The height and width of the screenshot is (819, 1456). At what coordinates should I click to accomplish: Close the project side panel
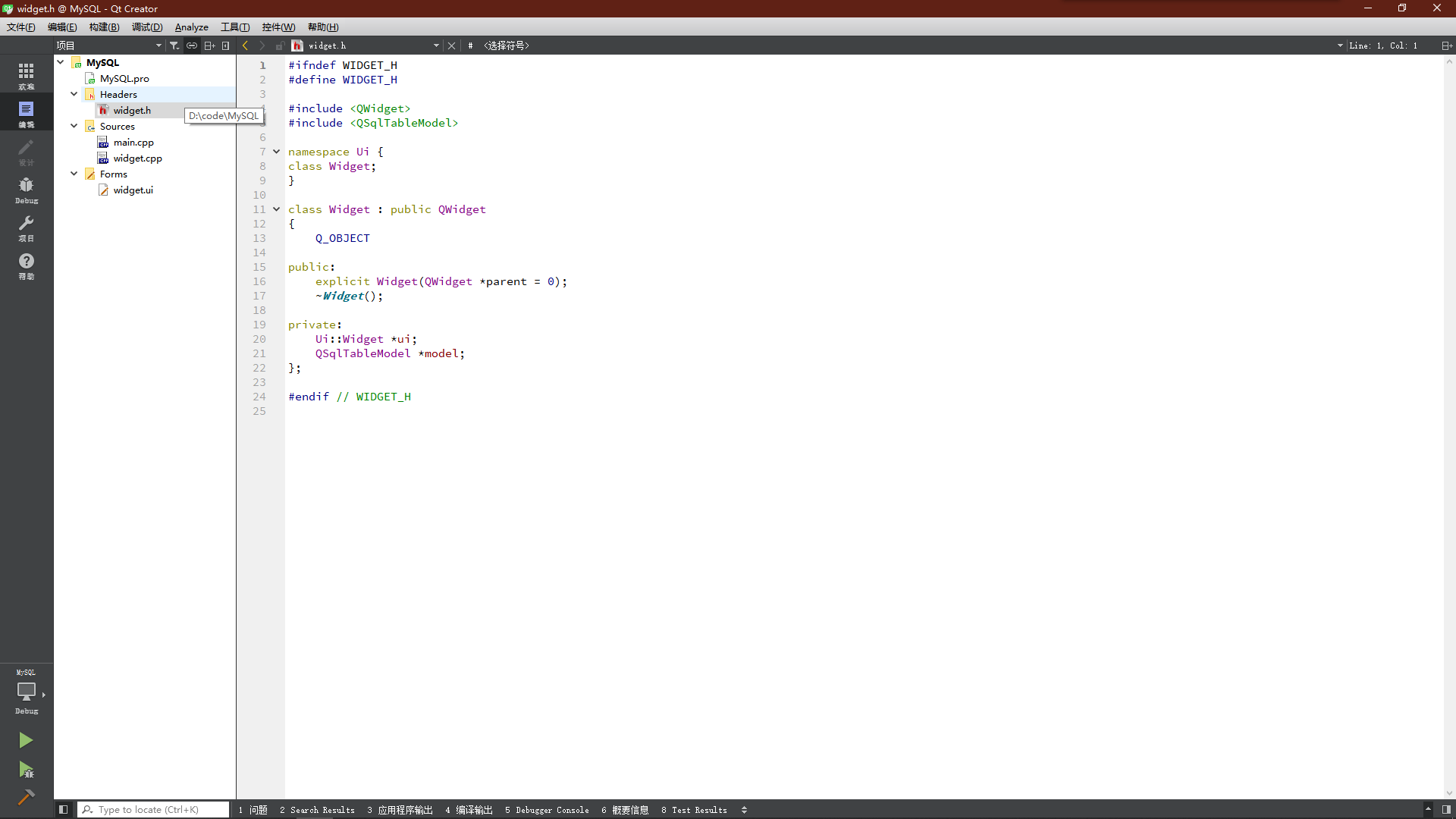pos(226,45)
